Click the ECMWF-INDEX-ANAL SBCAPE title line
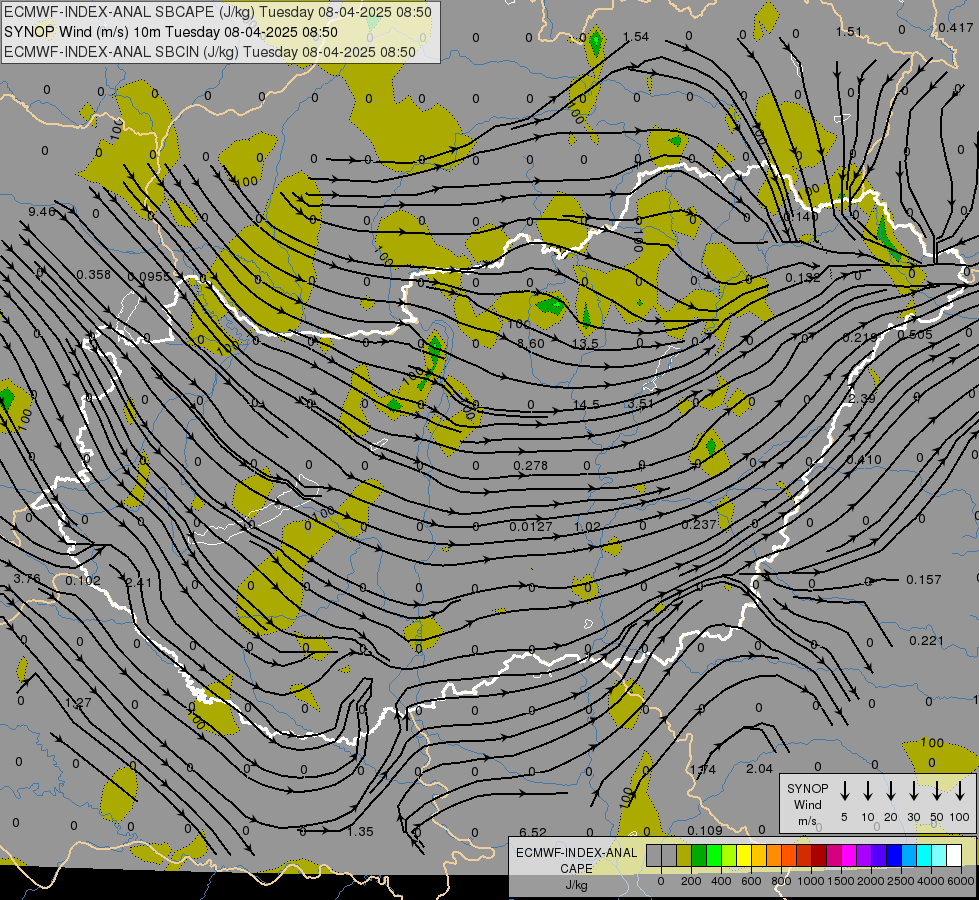This screenshot has height=900, width=979. pos(217,12)
